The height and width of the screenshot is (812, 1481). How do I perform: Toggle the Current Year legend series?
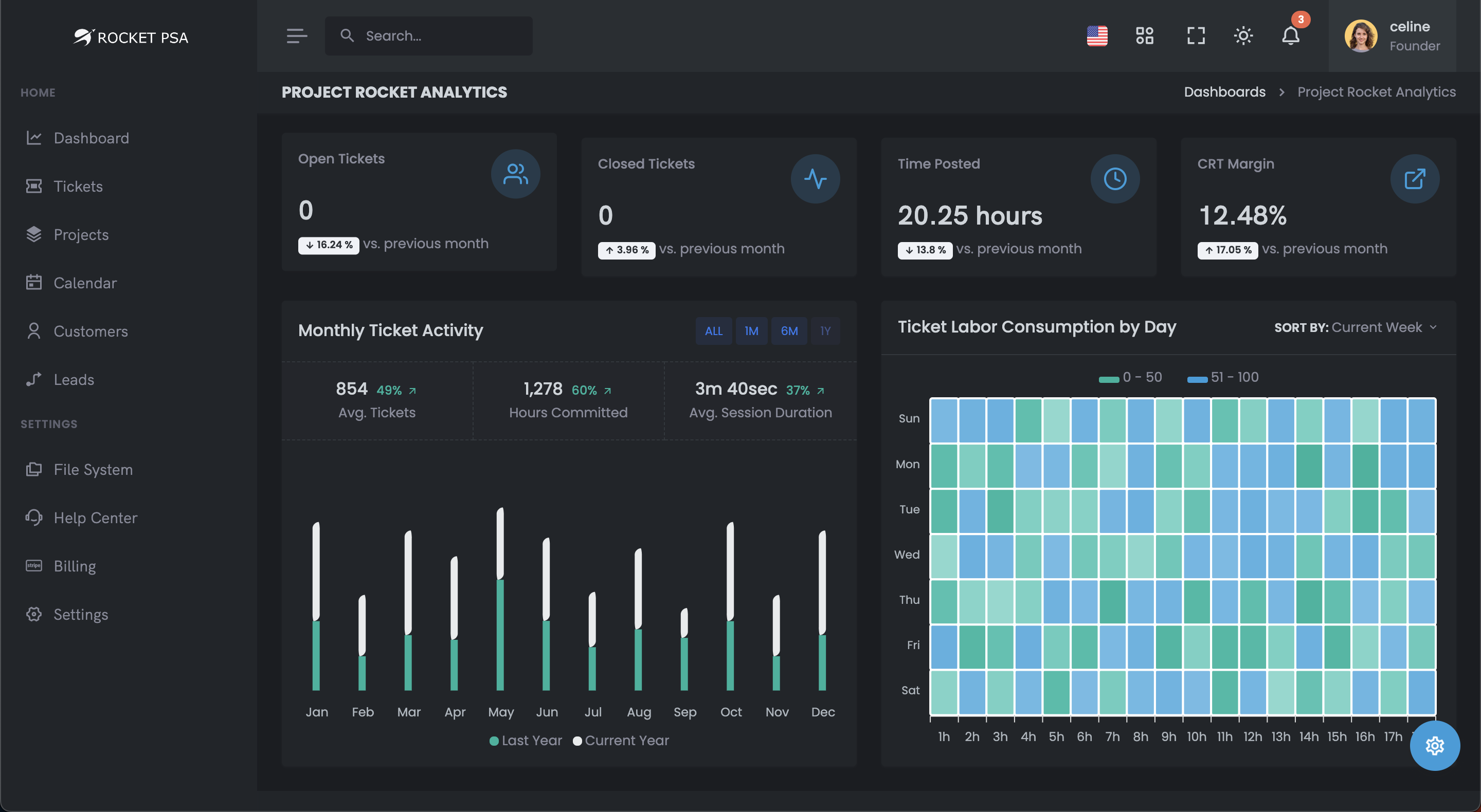click(x=621, y=740)
